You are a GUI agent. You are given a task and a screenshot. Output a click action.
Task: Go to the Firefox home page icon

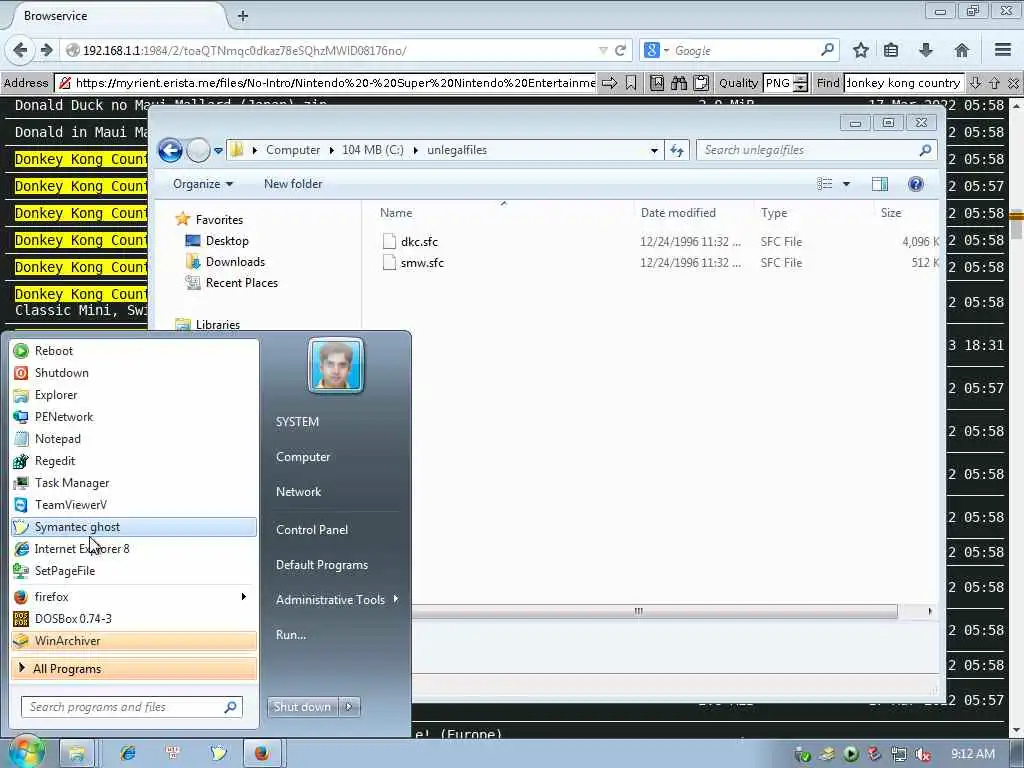961,50
